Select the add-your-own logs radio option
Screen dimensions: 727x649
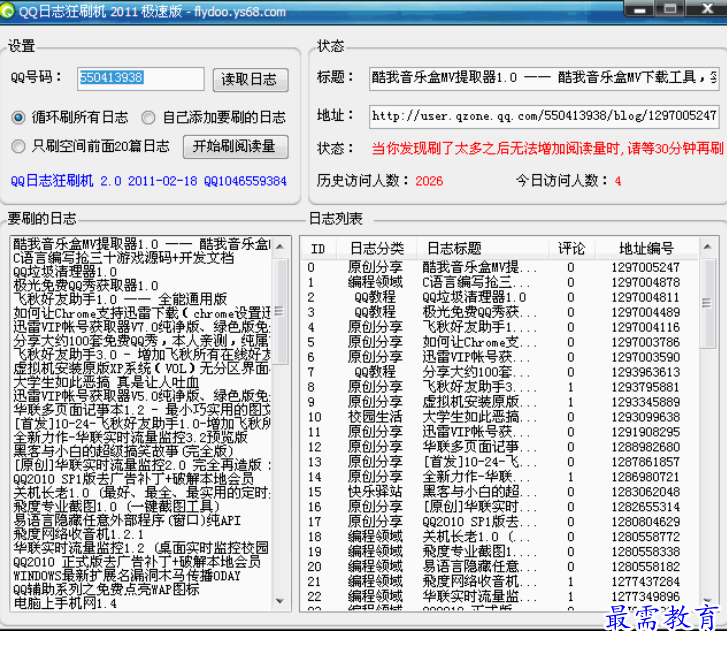pyautogui.click(x=148, y=118)
